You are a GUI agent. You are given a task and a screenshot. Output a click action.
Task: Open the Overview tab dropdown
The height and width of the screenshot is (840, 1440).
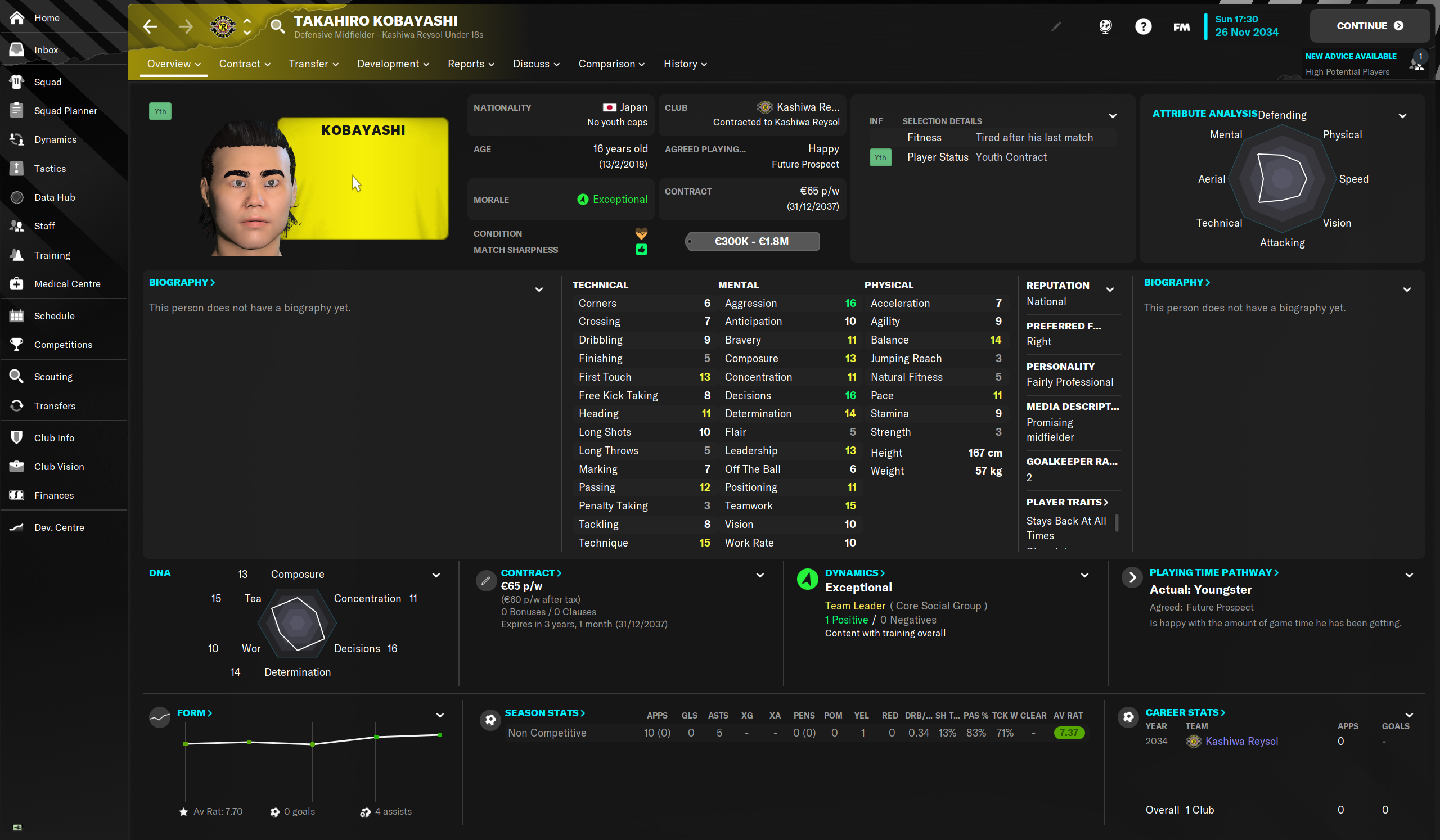tap(174, 64)
